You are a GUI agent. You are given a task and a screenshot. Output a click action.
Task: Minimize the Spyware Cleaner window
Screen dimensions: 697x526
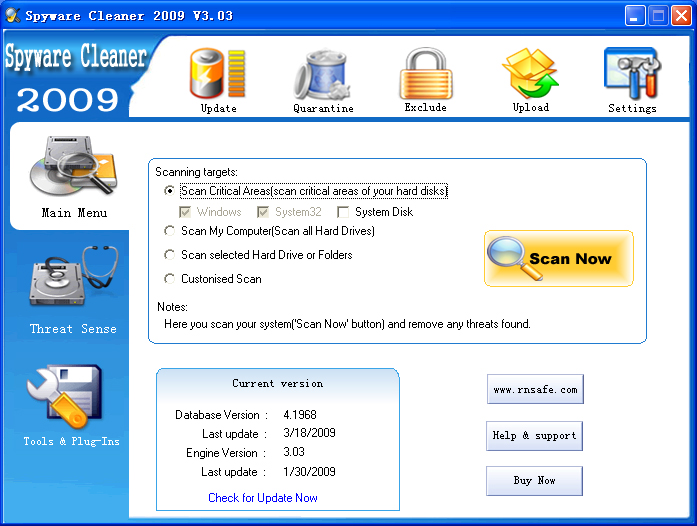click(635, 16)
